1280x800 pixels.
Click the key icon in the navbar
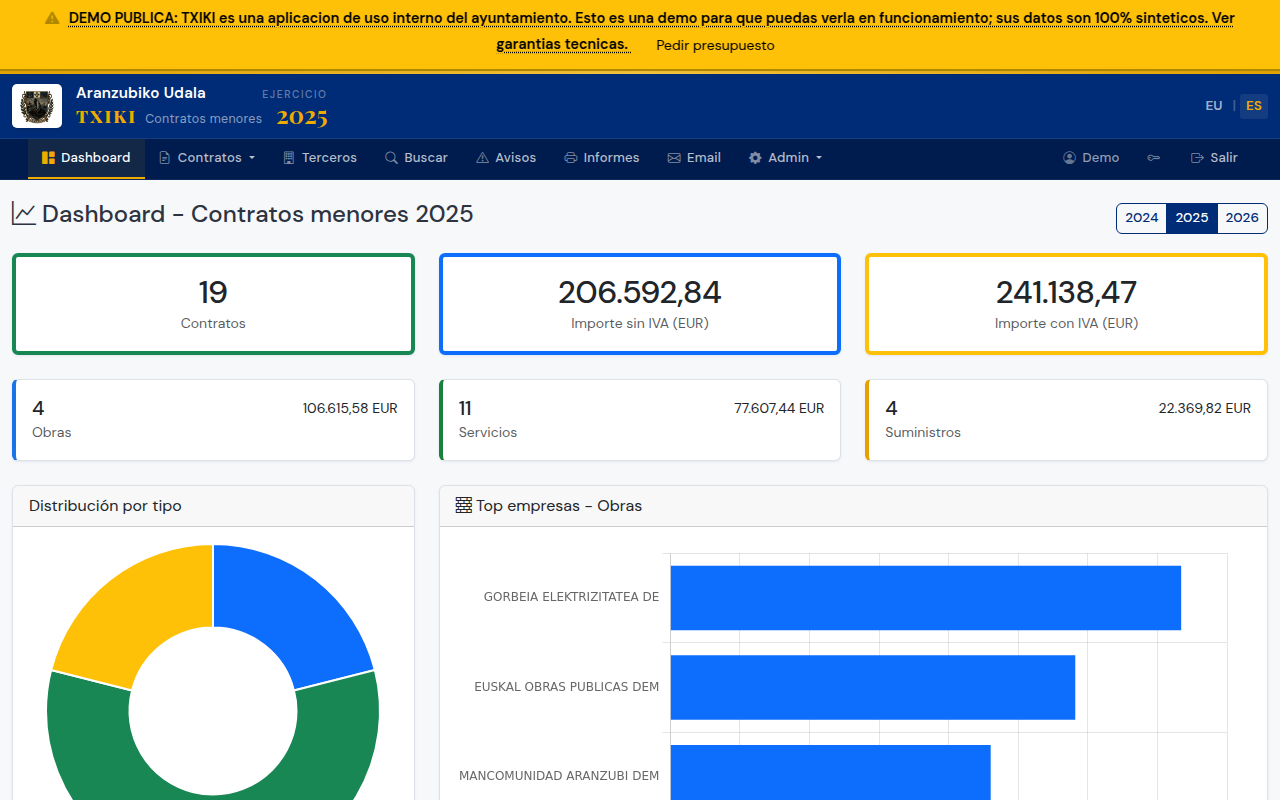[x=1154, y=158]
